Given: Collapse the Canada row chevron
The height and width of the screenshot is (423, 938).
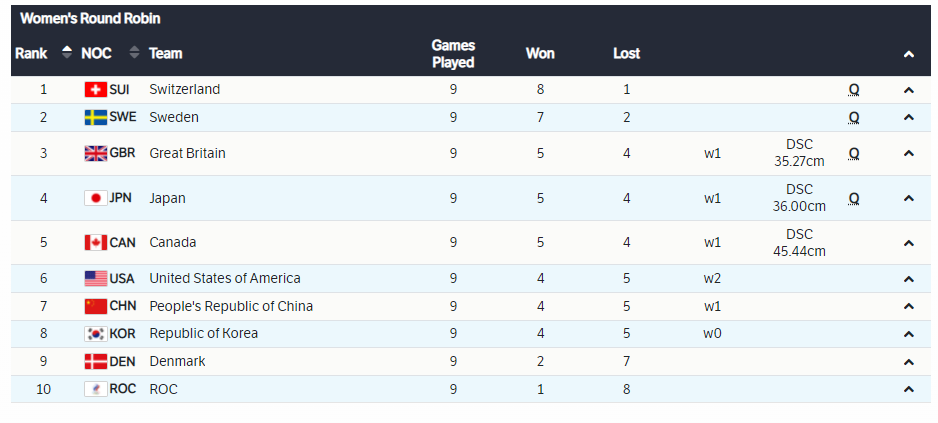Looking at the screenshot, I should [908, 243].
